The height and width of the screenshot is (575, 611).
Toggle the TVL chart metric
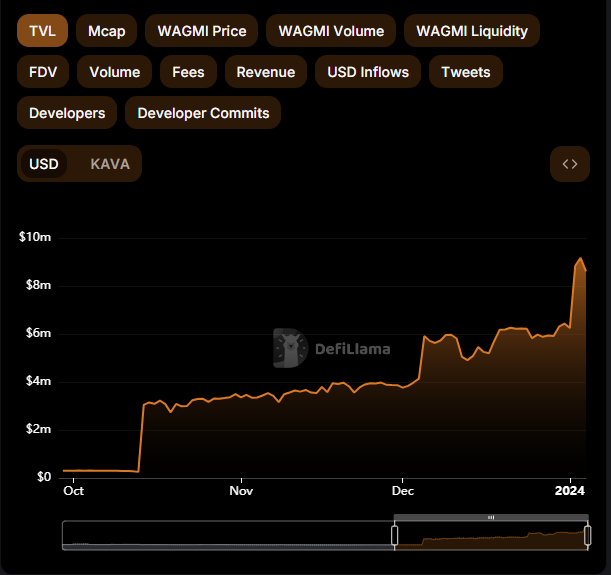pyautogui.click(x=42, y=31)
